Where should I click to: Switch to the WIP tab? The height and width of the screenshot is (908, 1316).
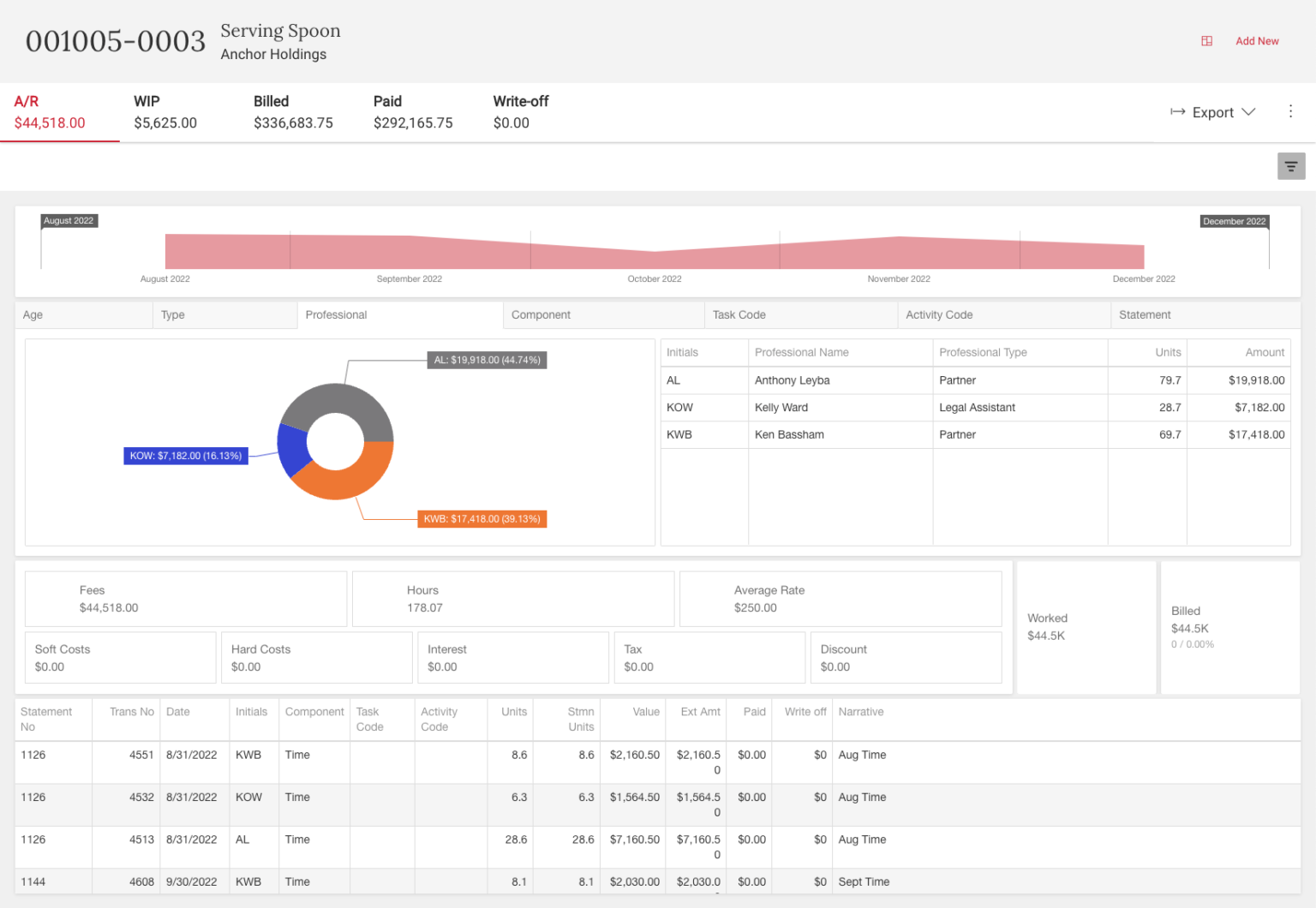(x=164, y=112)
